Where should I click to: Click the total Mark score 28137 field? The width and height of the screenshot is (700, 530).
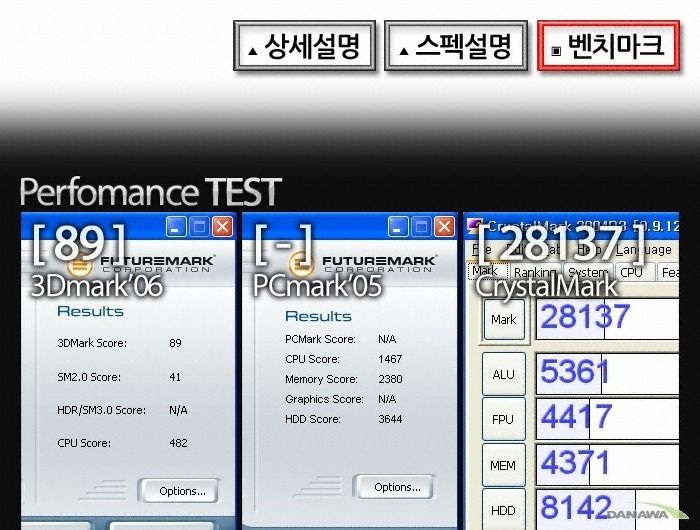click(x=607, y=319)
